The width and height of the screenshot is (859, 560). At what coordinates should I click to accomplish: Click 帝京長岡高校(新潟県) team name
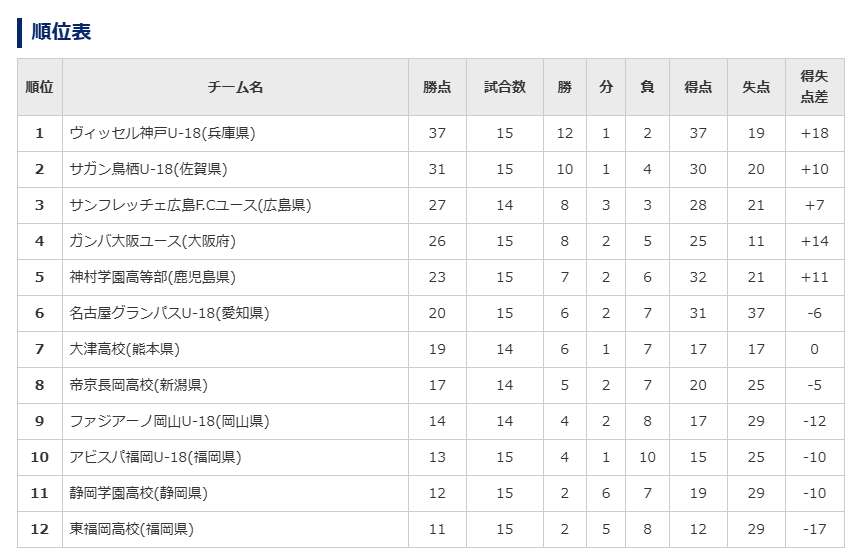(x=139, y=385)
